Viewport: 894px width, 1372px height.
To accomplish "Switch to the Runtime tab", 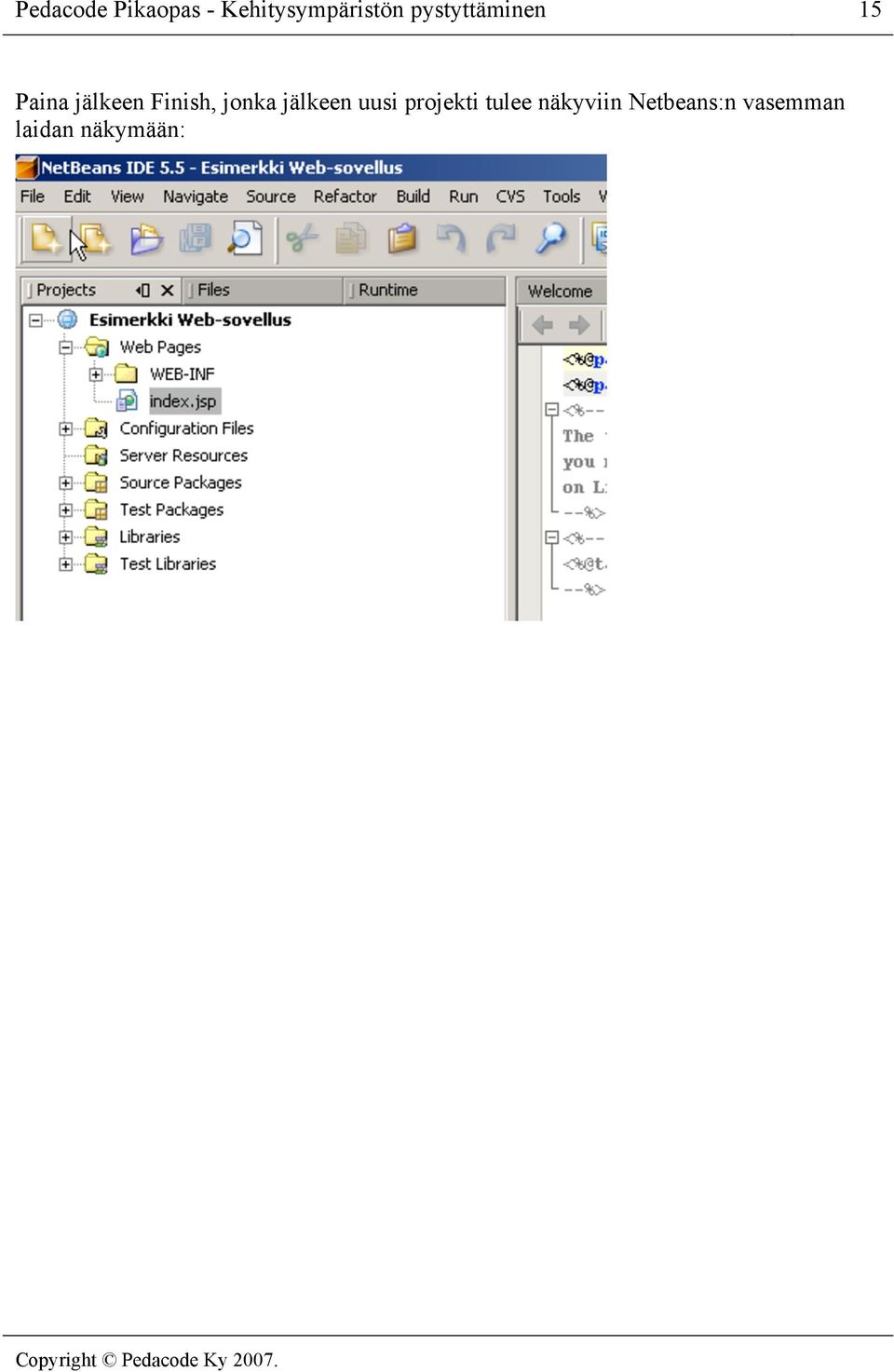I will coord(424,291).
